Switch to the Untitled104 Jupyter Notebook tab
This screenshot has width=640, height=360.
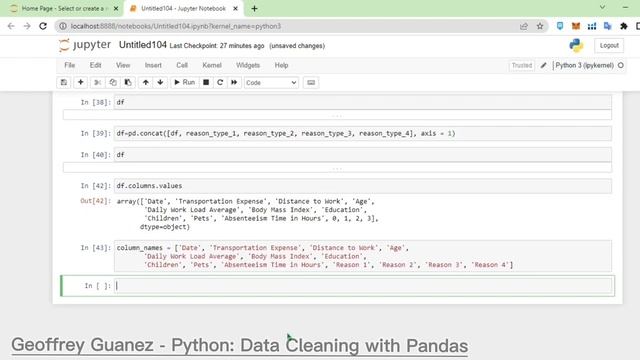(183, 8)
